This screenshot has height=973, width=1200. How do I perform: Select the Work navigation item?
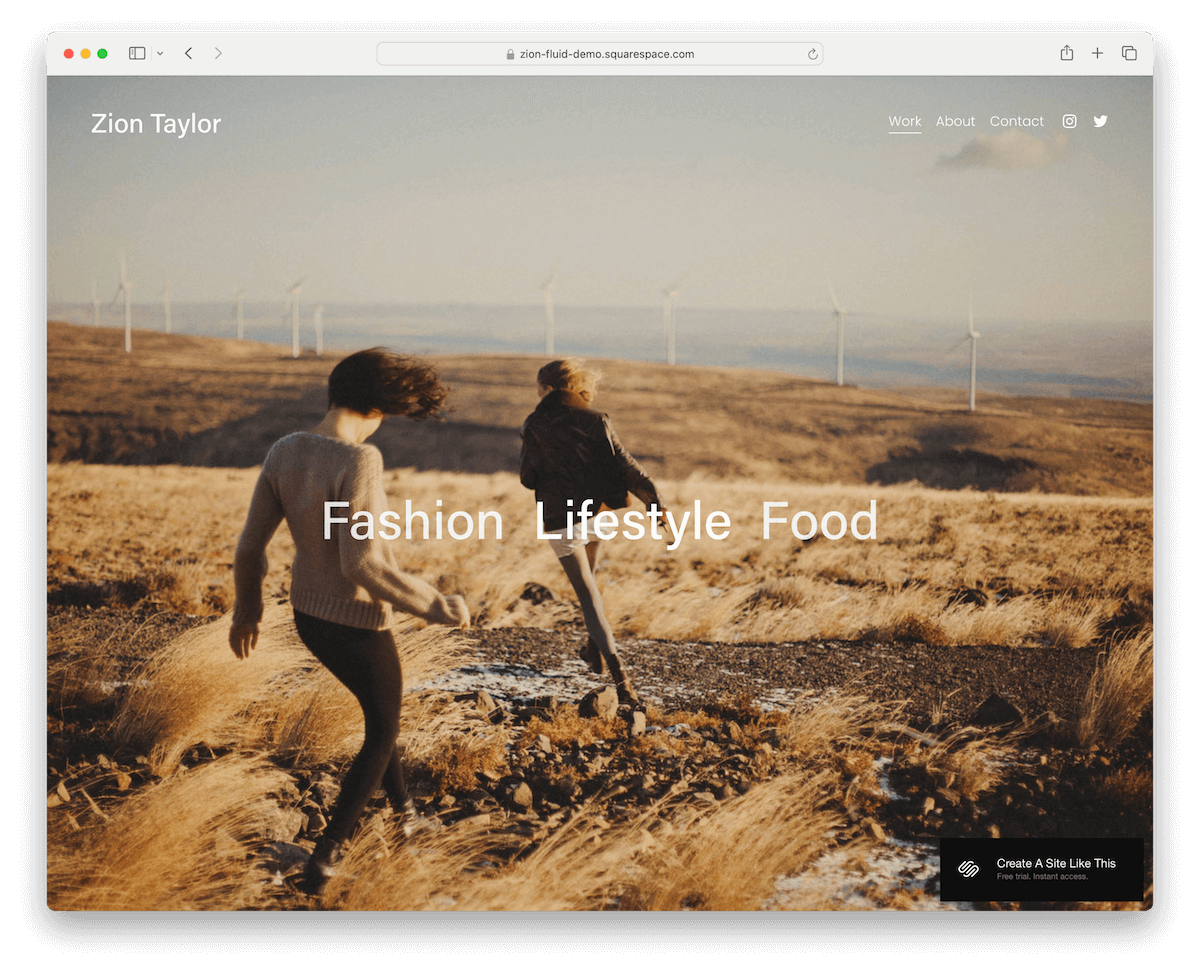(905, 121)
